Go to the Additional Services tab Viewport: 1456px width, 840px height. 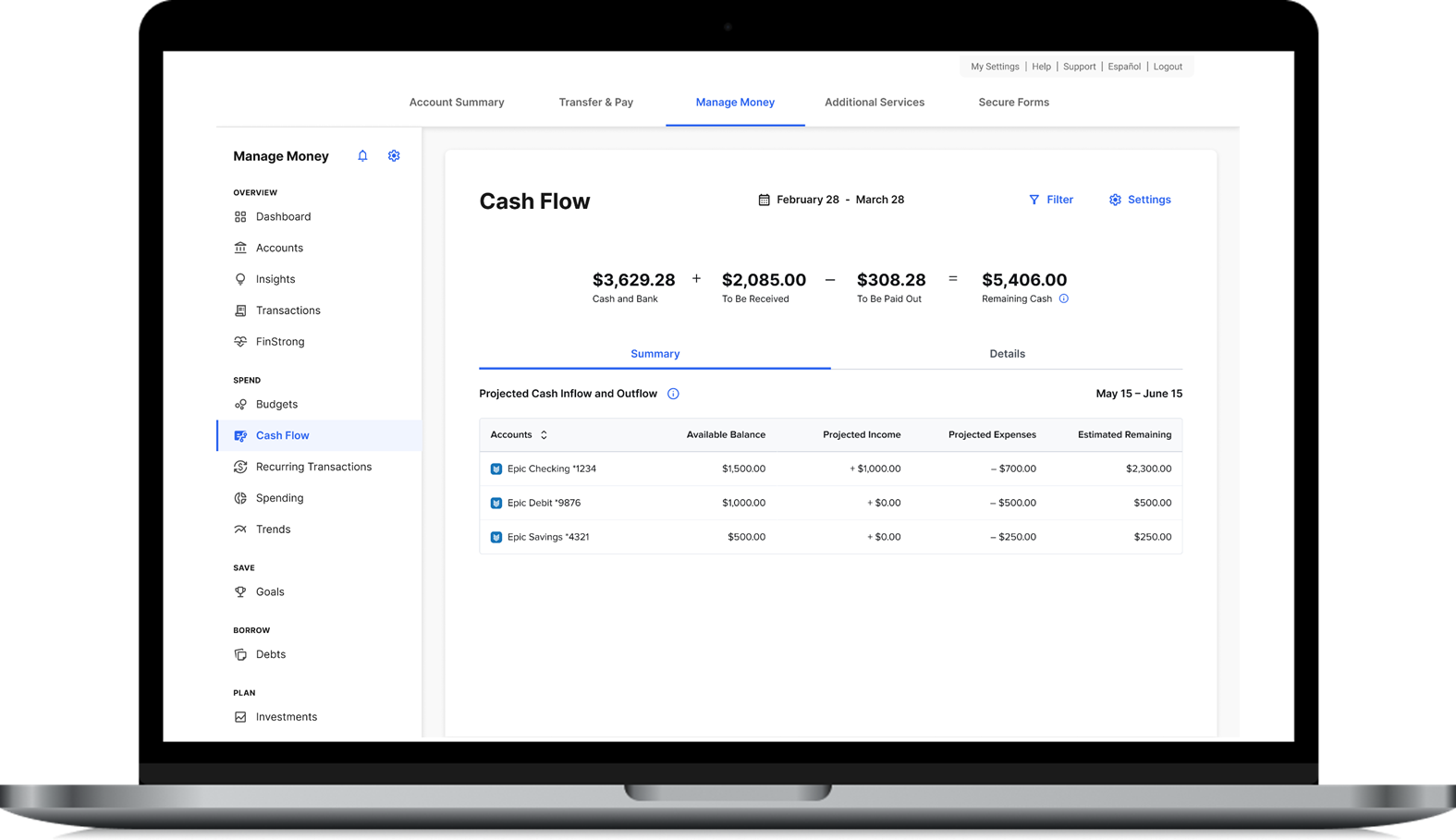point(875,103)
